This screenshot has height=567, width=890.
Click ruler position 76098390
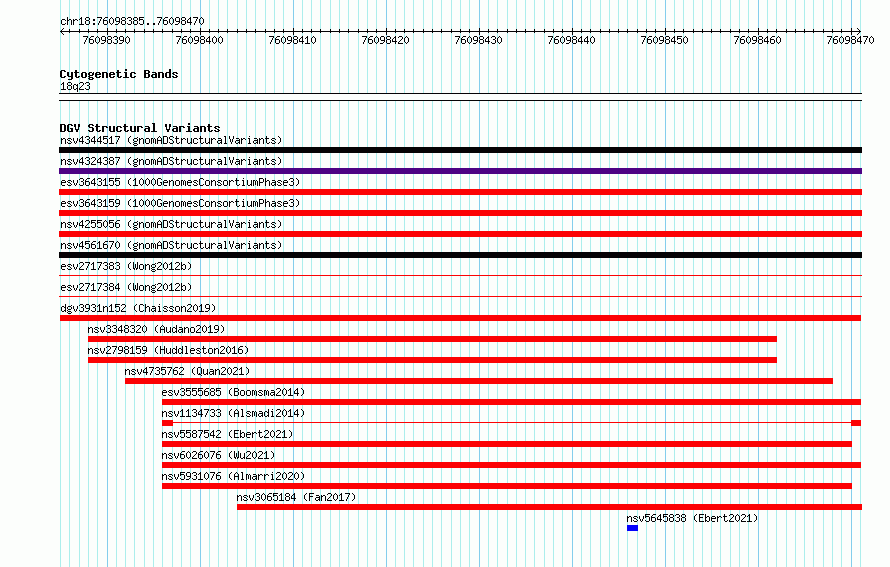coord(106,40)
